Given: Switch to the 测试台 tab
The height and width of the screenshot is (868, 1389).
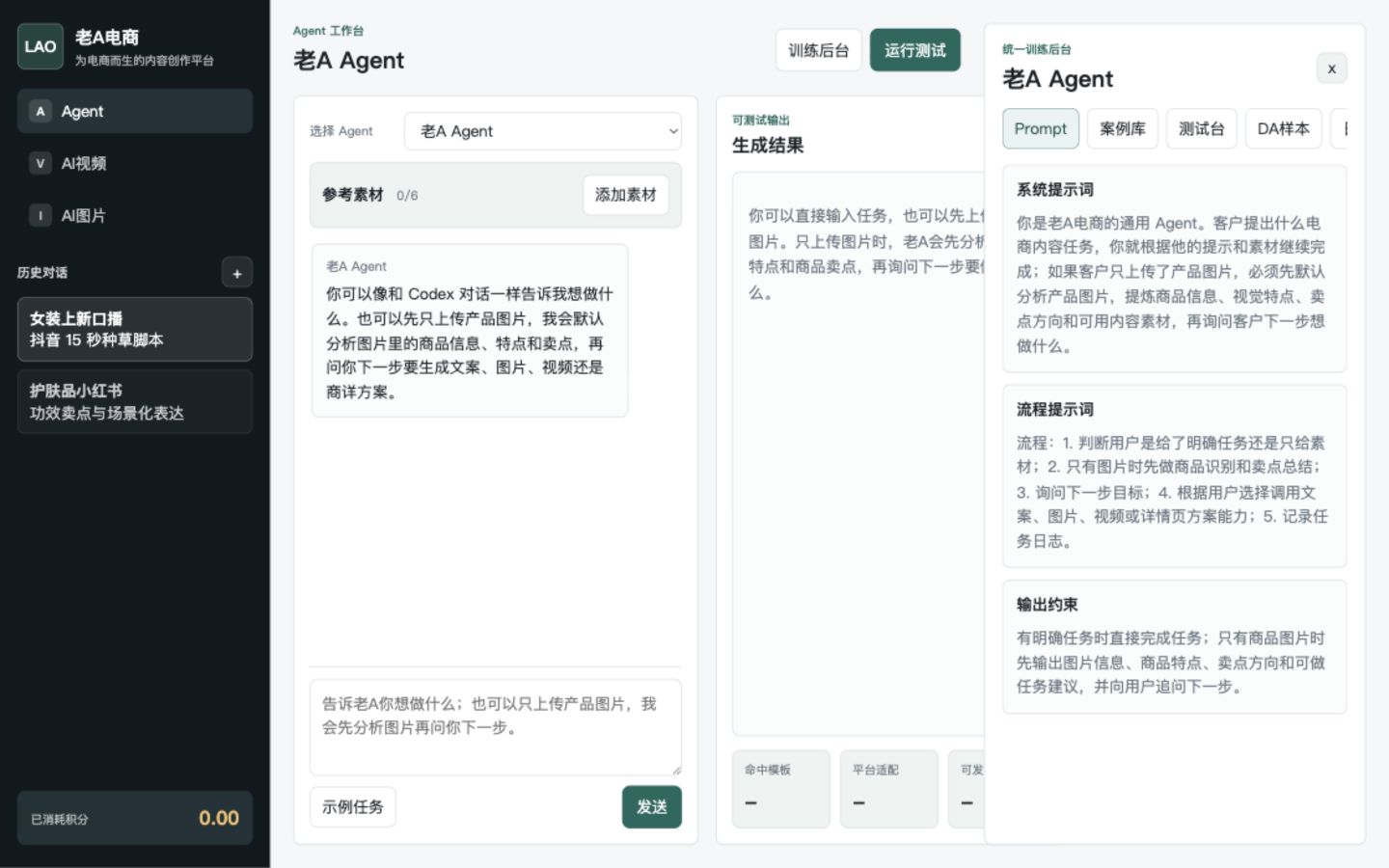Looking at the screenshot, I should [x=1202, y=128].
